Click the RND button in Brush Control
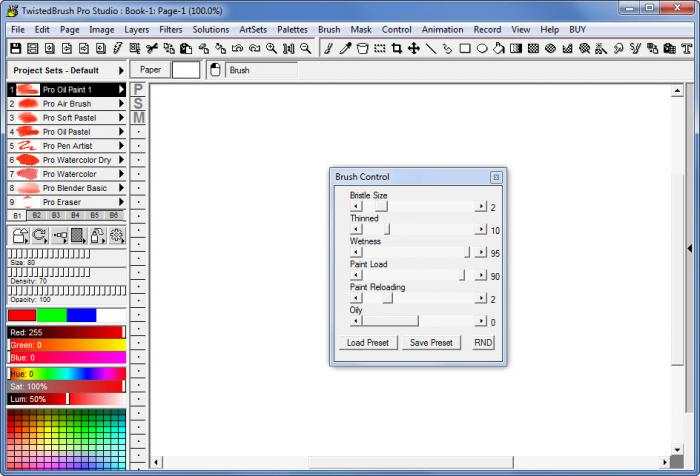700x476 pixels. click(x=483, y=342)
